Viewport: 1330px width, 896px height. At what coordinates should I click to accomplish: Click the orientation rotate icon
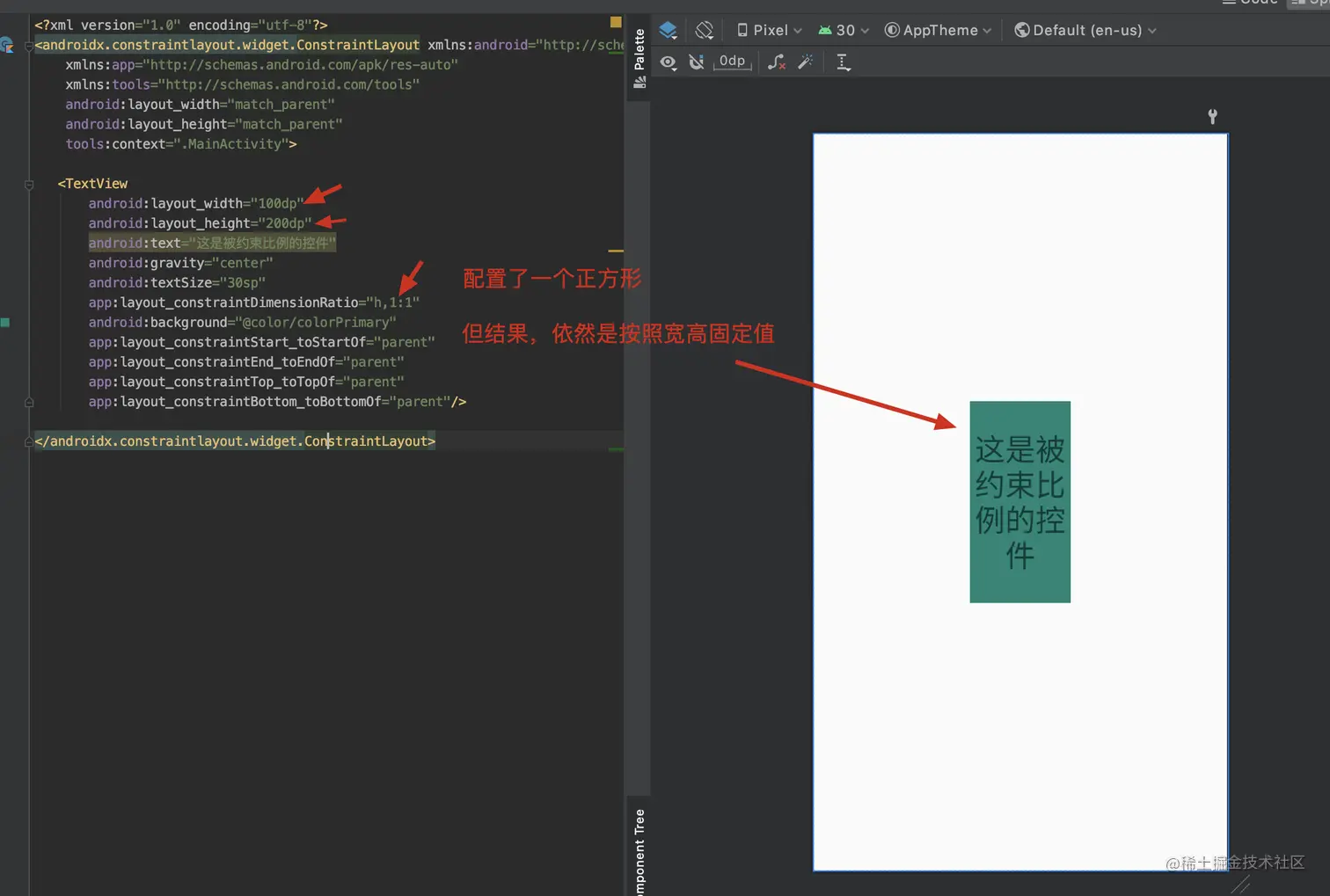click(x=704, y=30)
